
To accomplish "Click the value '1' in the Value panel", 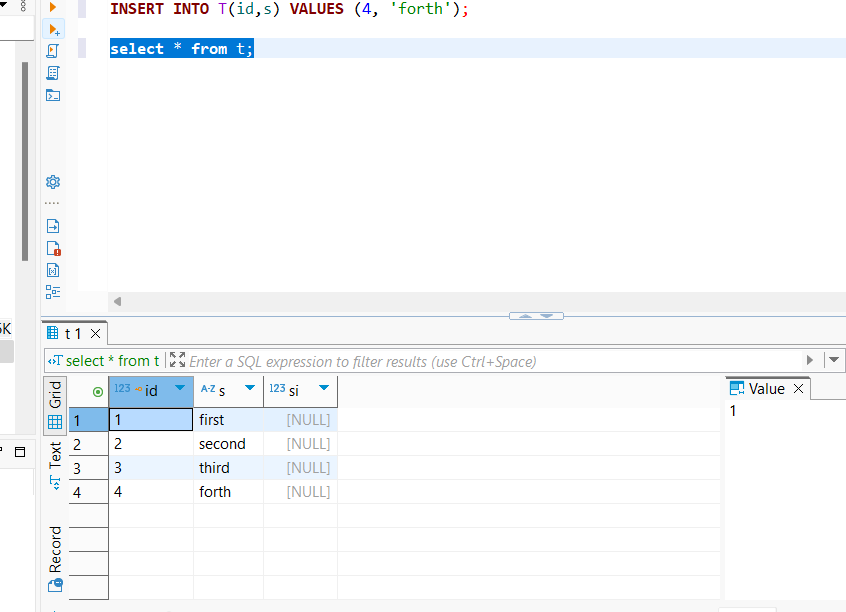I will (x=733, y=411).
